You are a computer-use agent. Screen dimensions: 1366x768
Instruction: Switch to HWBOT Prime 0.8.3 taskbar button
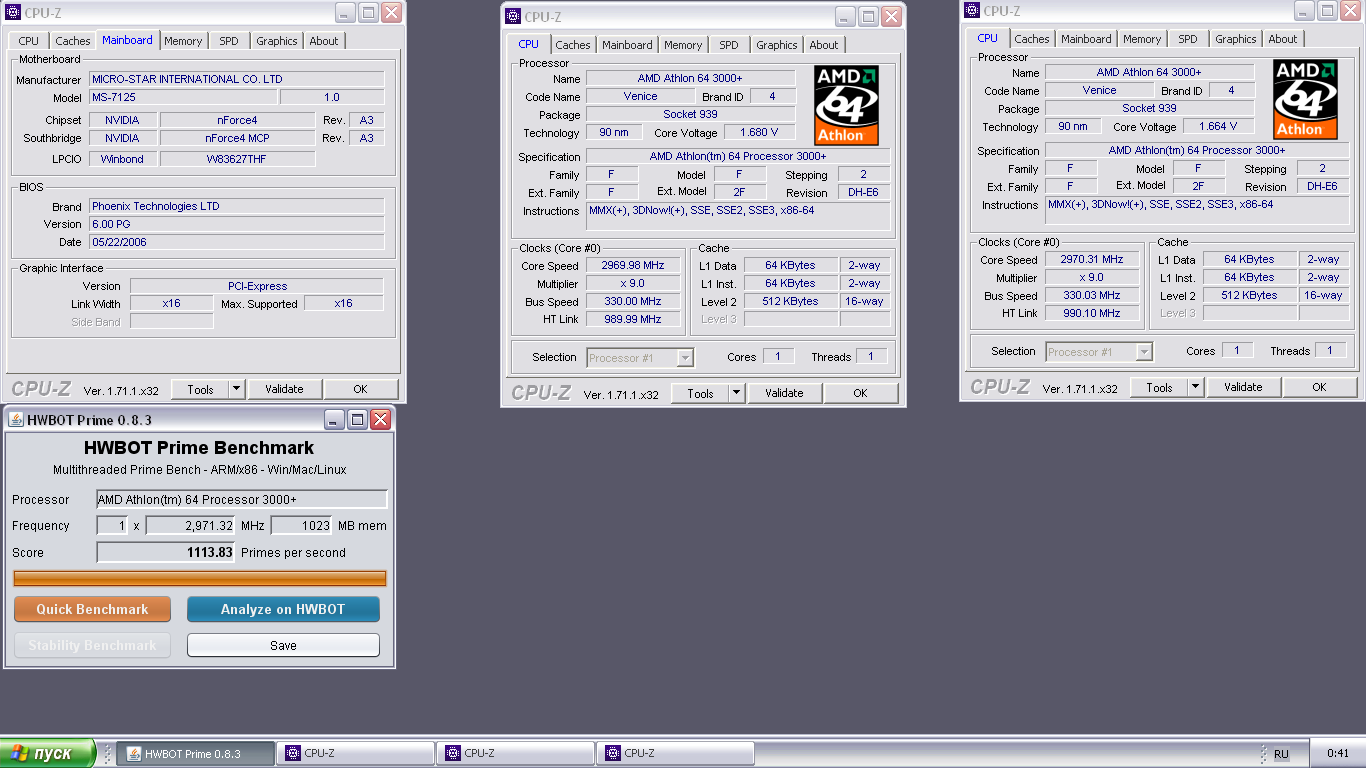click(x=195, y=753)
